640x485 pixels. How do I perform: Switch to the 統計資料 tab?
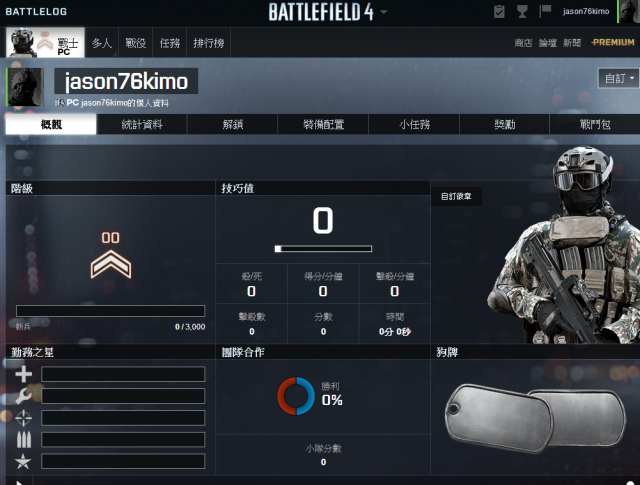[142, 124]
